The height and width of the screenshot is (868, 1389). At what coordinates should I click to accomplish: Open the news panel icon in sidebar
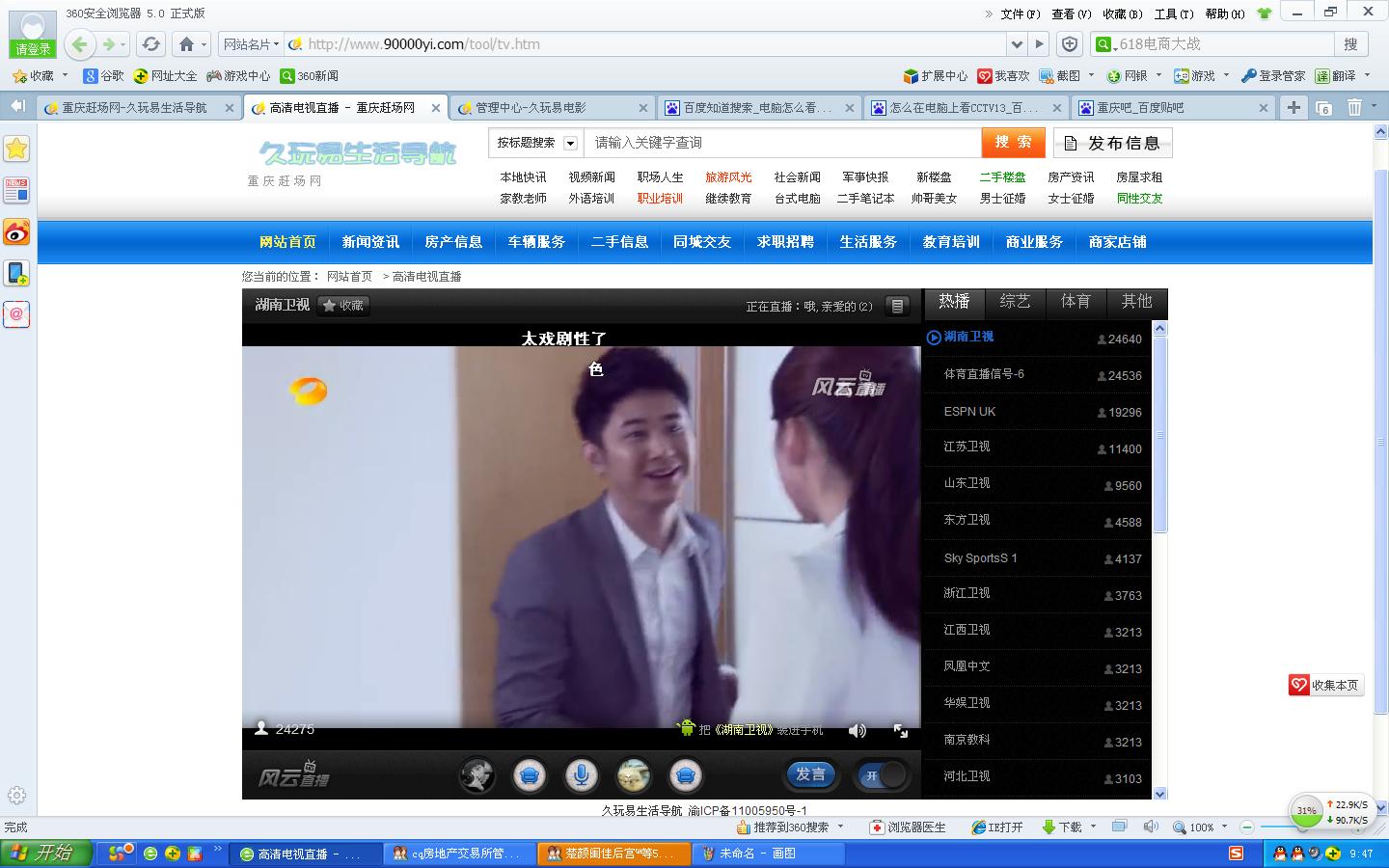coord(16,190)
